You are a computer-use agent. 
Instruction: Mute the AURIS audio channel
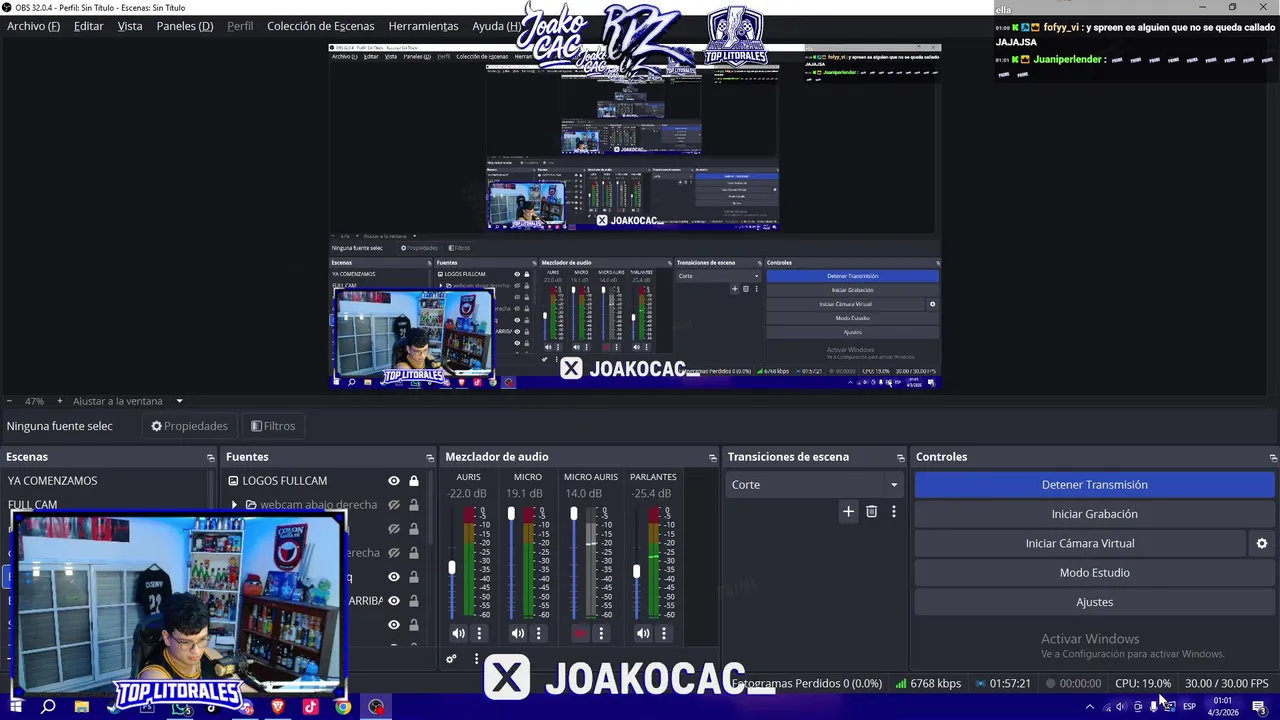click(x=458, y=633)
